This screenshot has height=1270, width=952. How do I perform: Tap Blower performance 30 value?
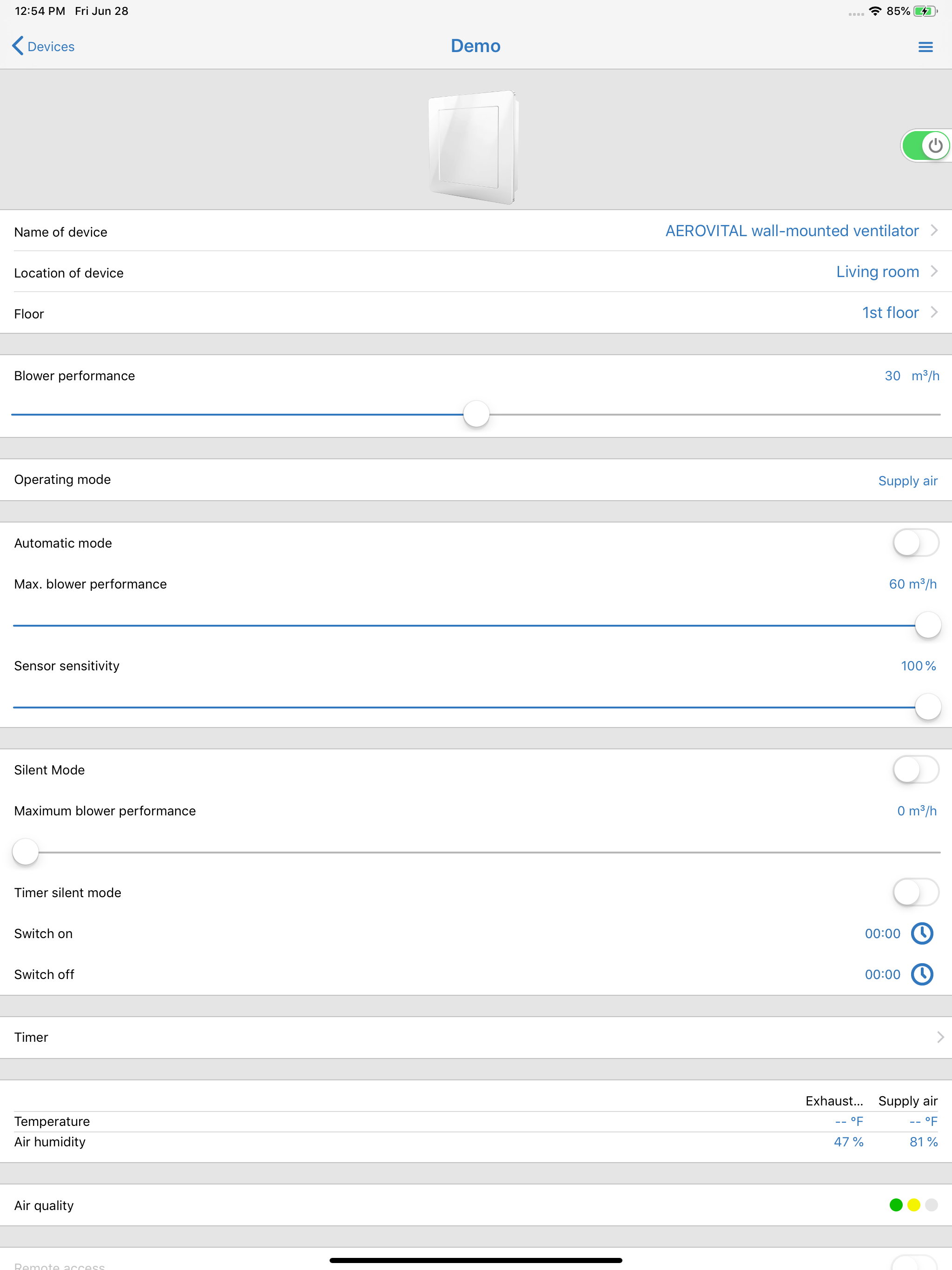892,376
